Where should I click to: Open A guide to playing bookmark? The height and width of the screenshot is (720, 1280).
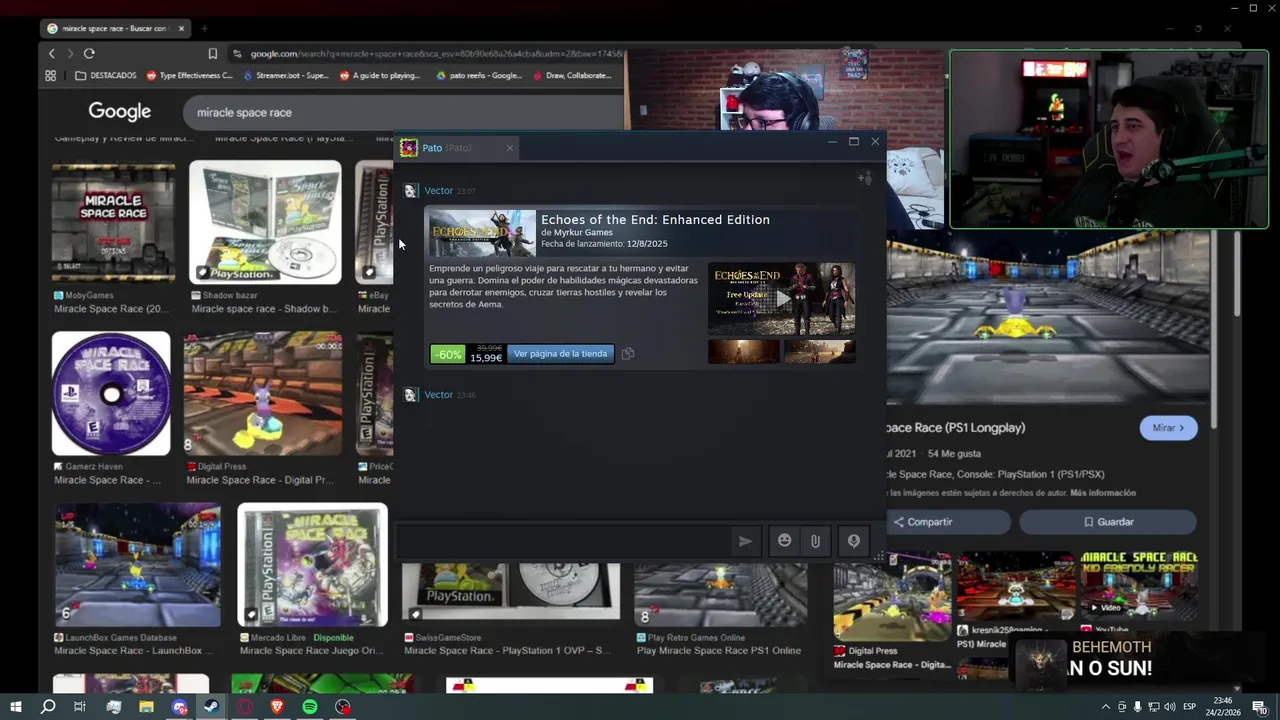[380, 75]
